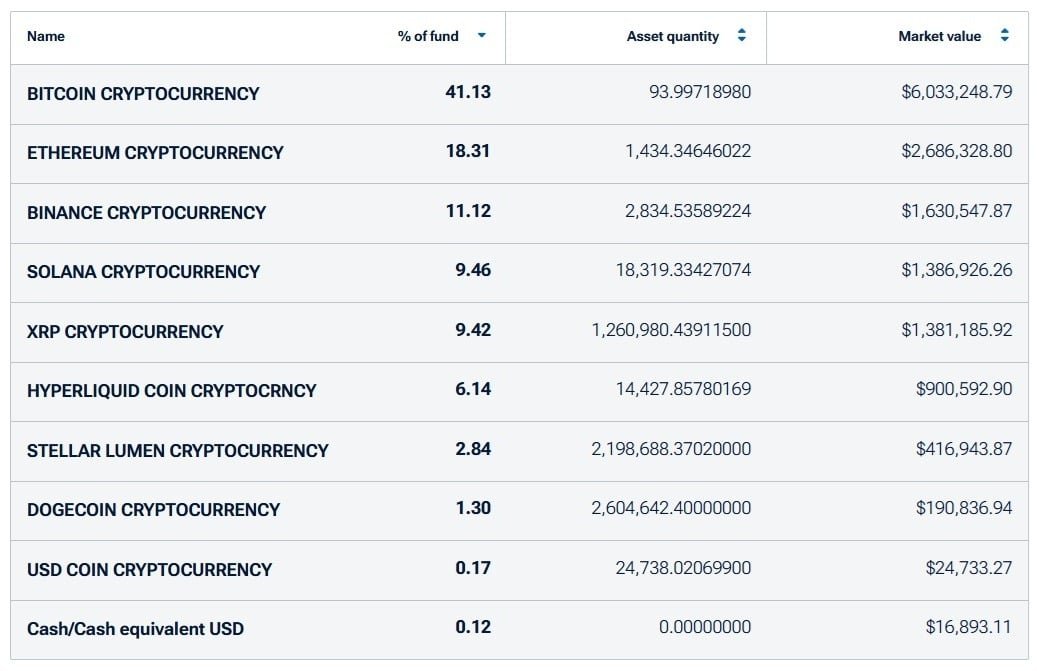
Task: Click the 41.13 percent of fund value
Action: (x=468, y=92)
